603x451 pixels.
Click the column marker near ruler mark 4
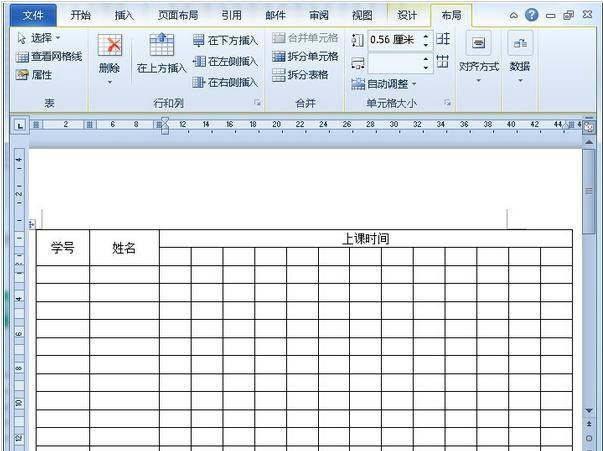click(89, 125)
